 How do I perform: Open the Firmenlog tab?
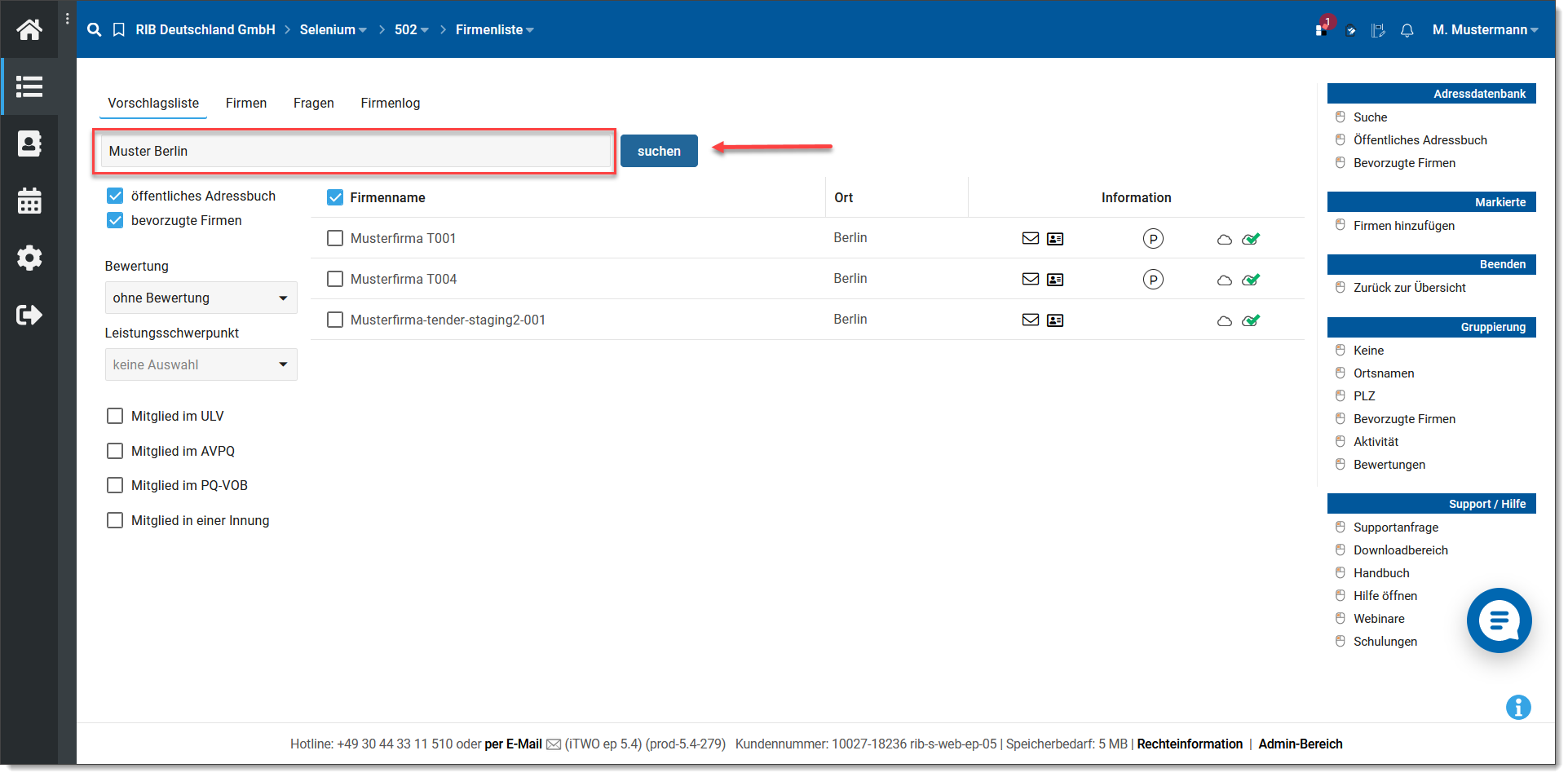click(391, 104)
